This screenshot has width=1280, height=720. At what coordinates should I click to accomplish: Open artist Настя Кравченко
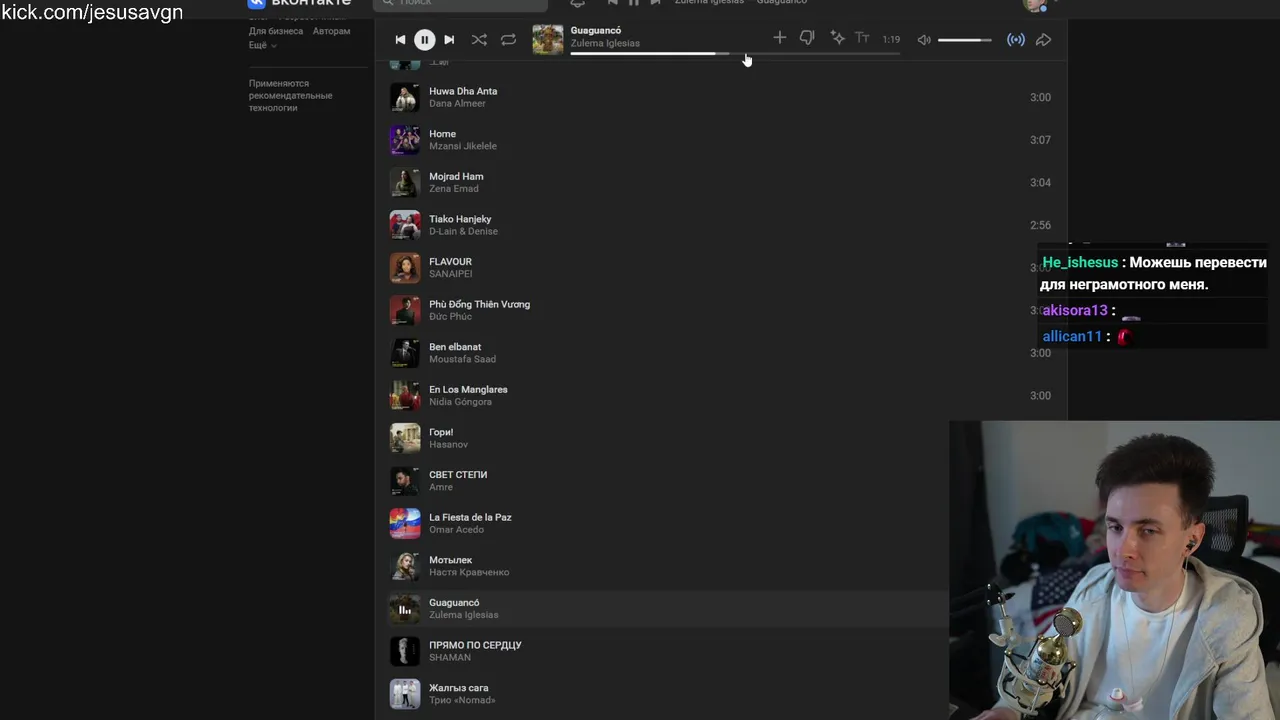tap(469, 572)
